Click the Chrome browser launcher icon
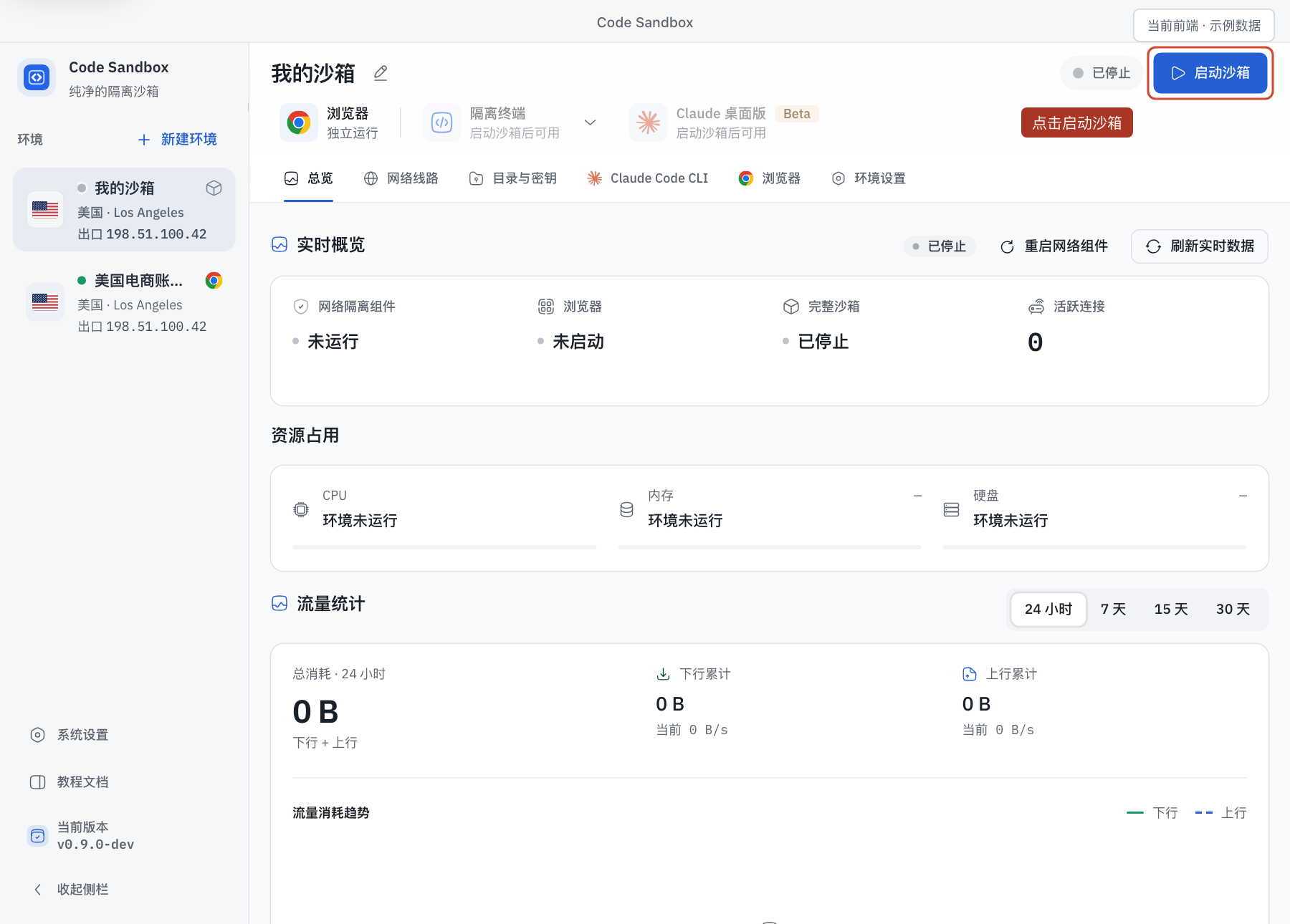The image size is (1290, 924). (x=299, y=122)
